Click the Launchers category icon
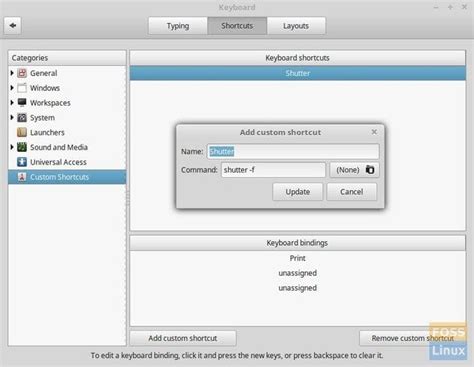Image resolution: width=474 pixels, height=367 pixels. 22,132
